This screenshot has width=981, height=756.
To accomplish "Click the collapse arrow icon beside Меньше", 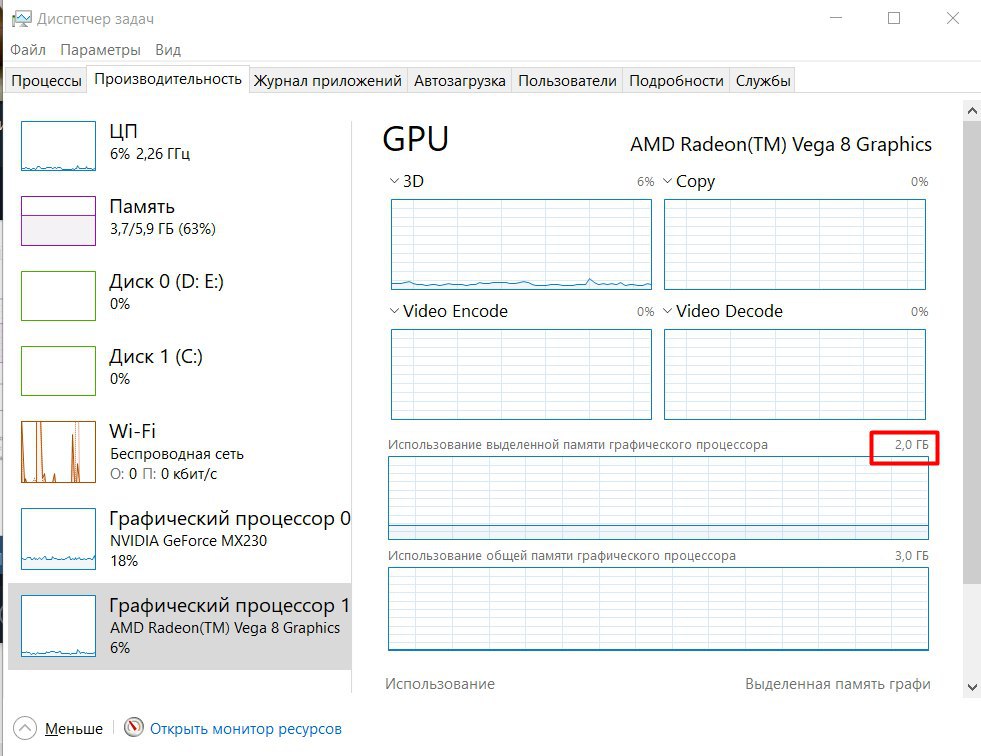I will [x=25, y=728].
